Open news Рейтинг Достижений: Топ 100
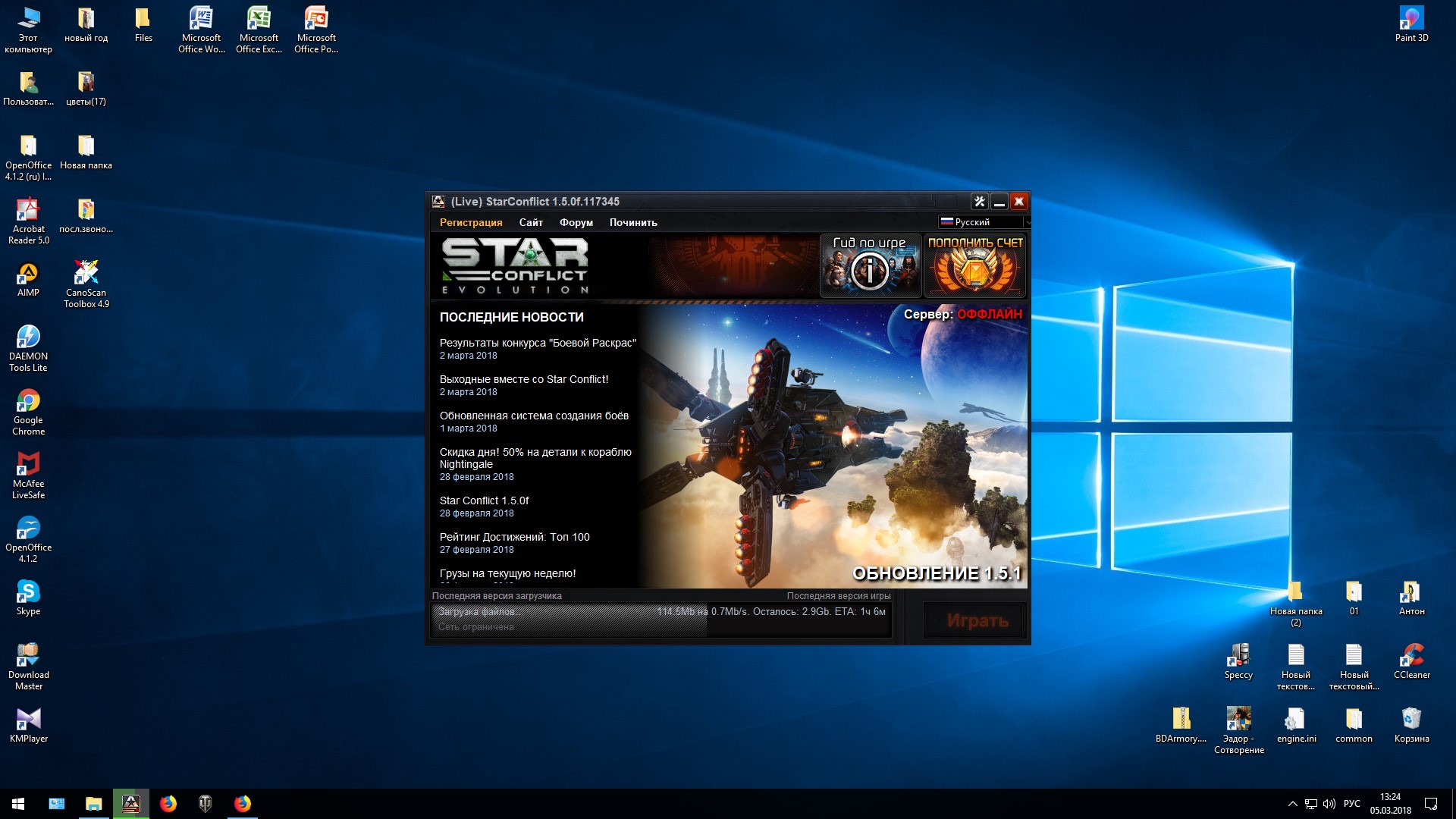 pos(514,537)
